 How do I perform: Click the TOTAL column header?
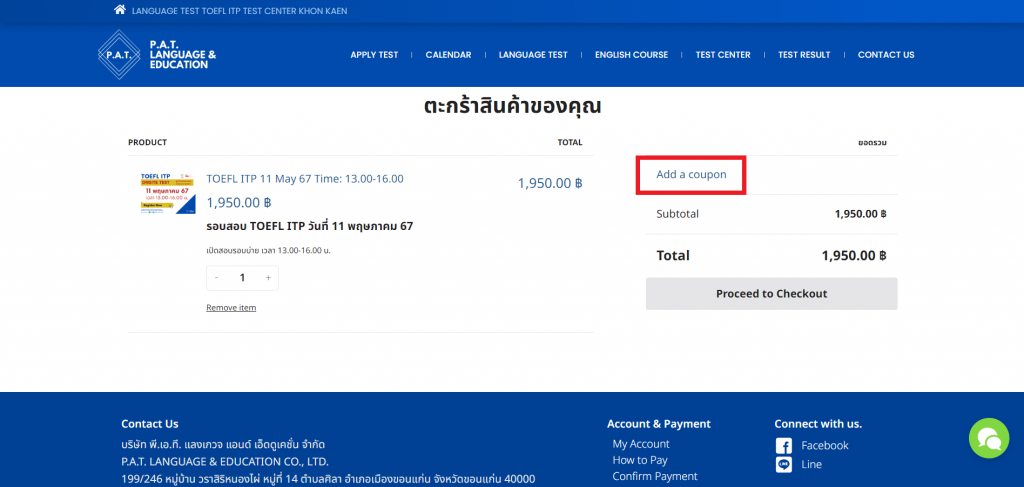[x=569, y=142]
